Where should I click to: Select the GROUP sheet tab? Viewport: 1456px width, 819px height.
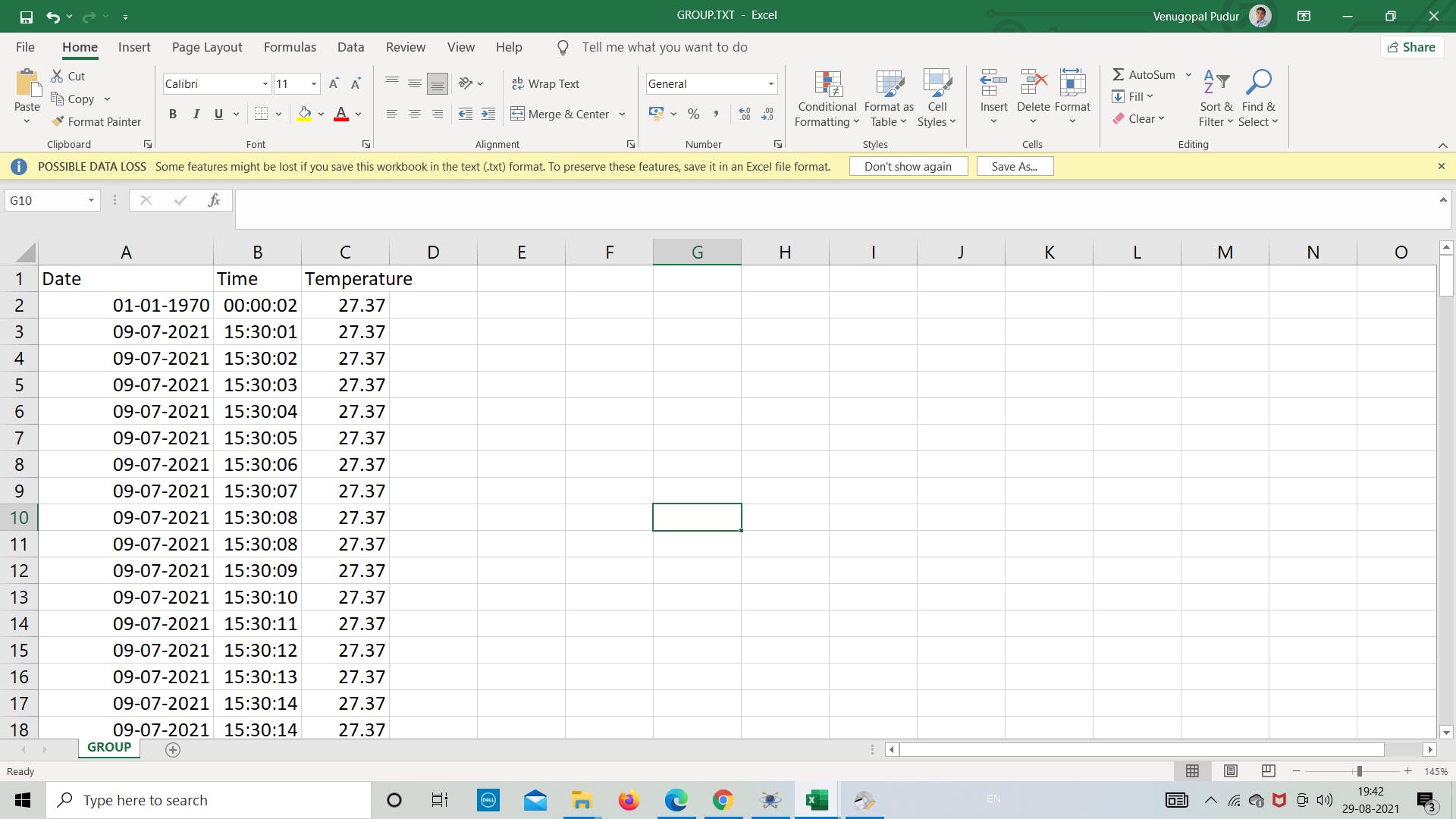pos(109,748)
